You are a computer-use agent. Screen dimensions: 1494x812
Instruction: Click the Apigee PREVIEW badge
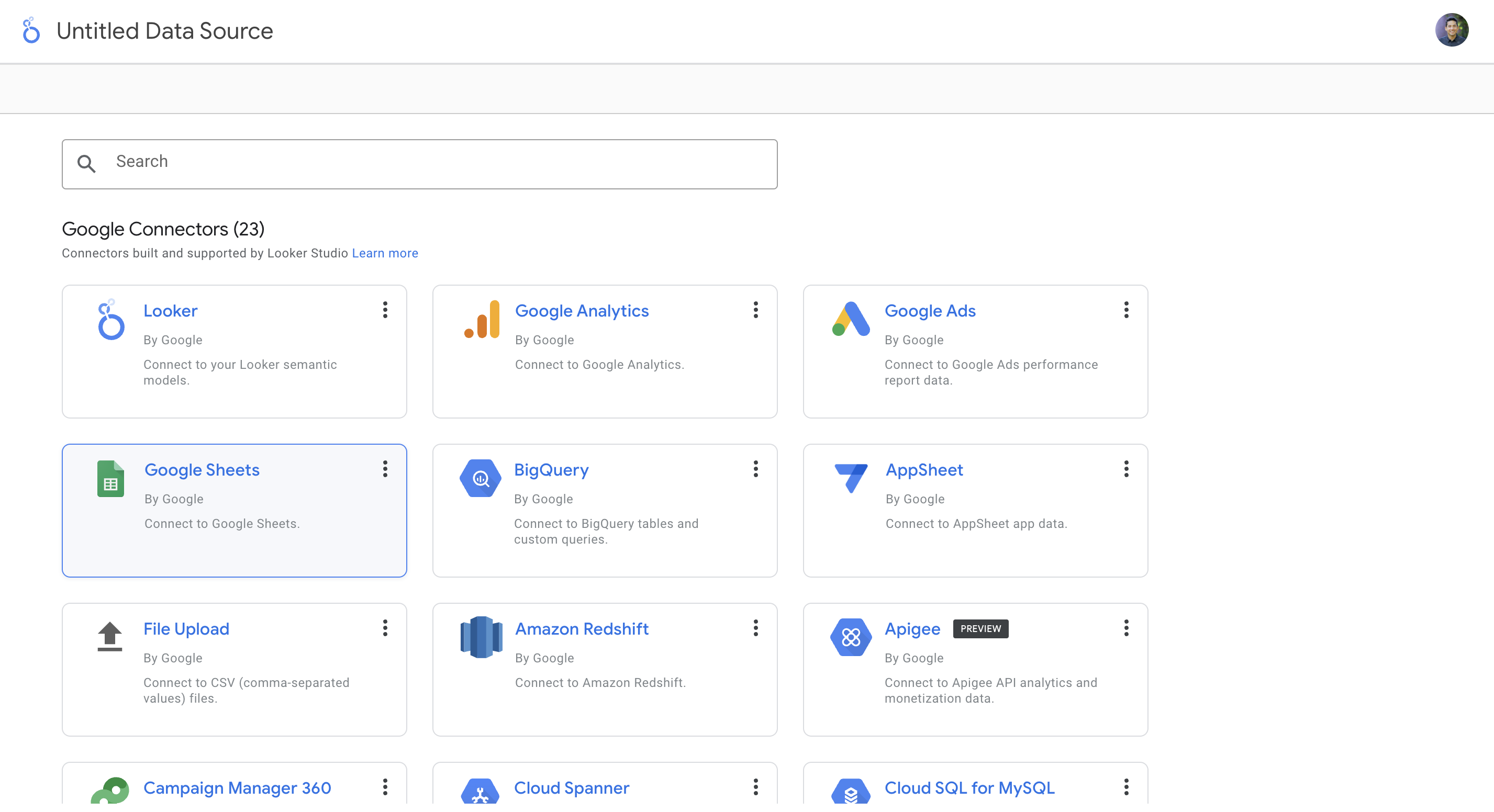point(980,628)
